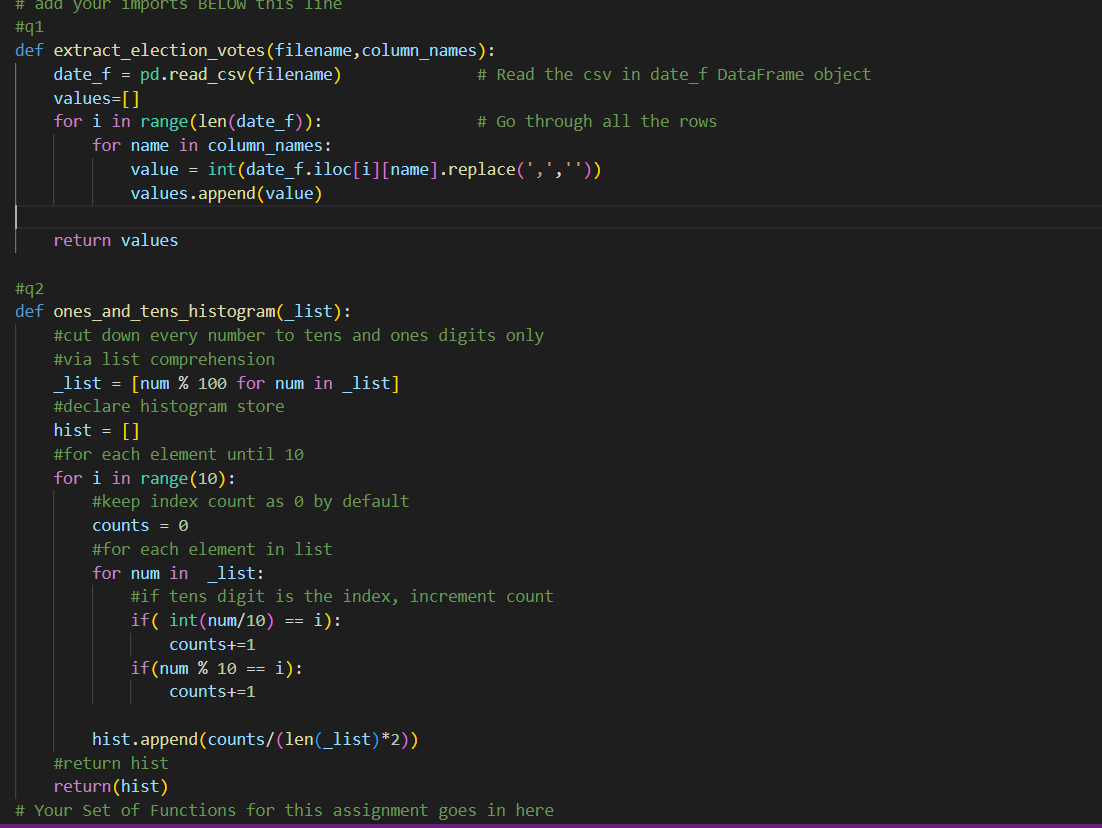Click the '#q2' comment

click(x=30, y=288)
